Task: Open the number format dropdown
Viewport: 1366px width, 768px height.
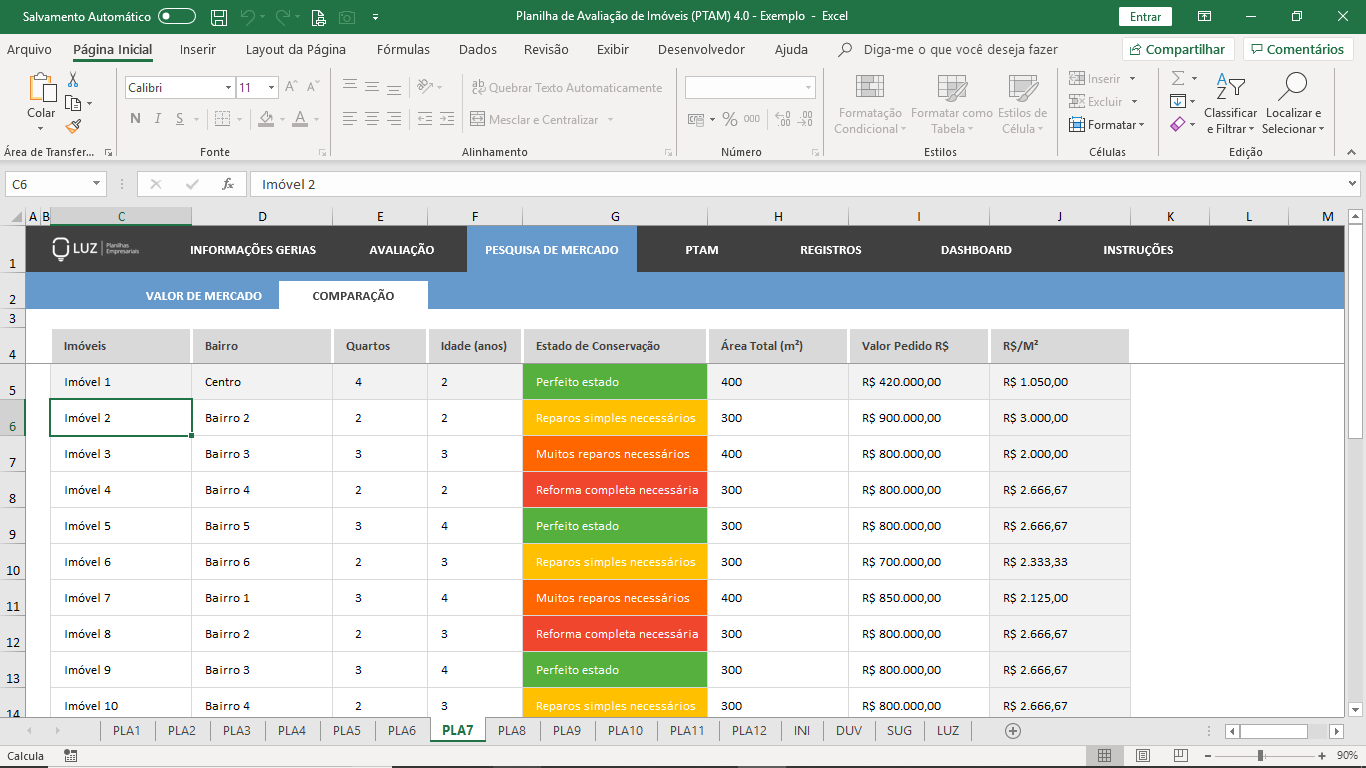Action: 808,88
